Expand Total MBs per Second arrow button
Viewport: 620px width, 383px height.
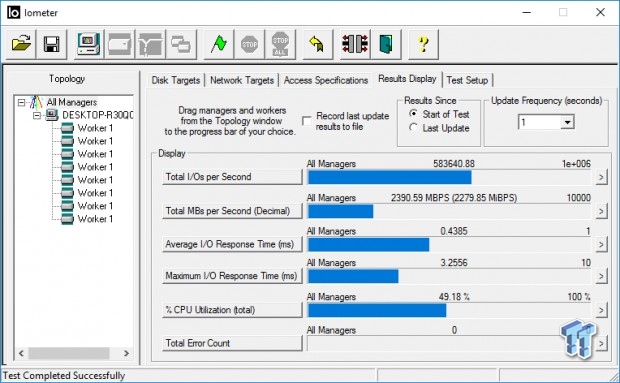click(x=601, y=211)
